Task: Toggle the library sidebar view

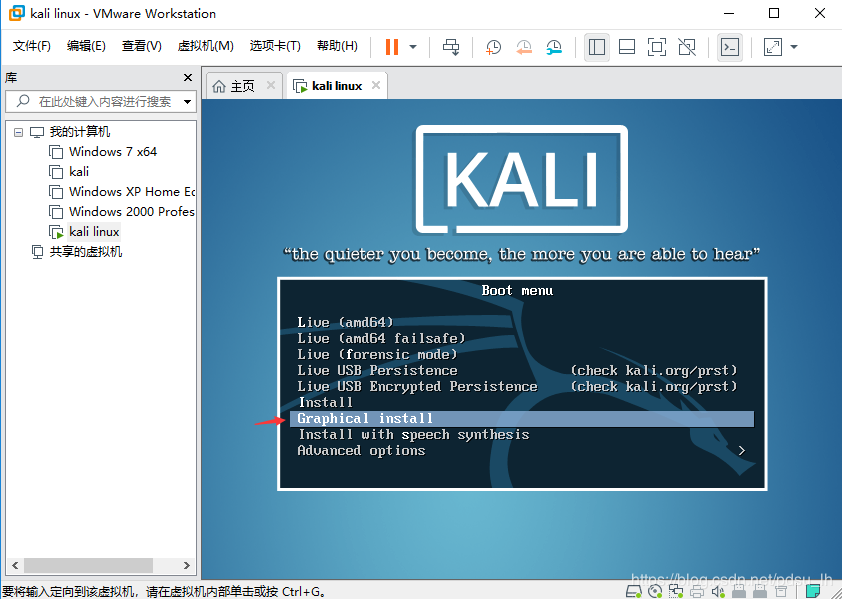Action: [597, 47]
